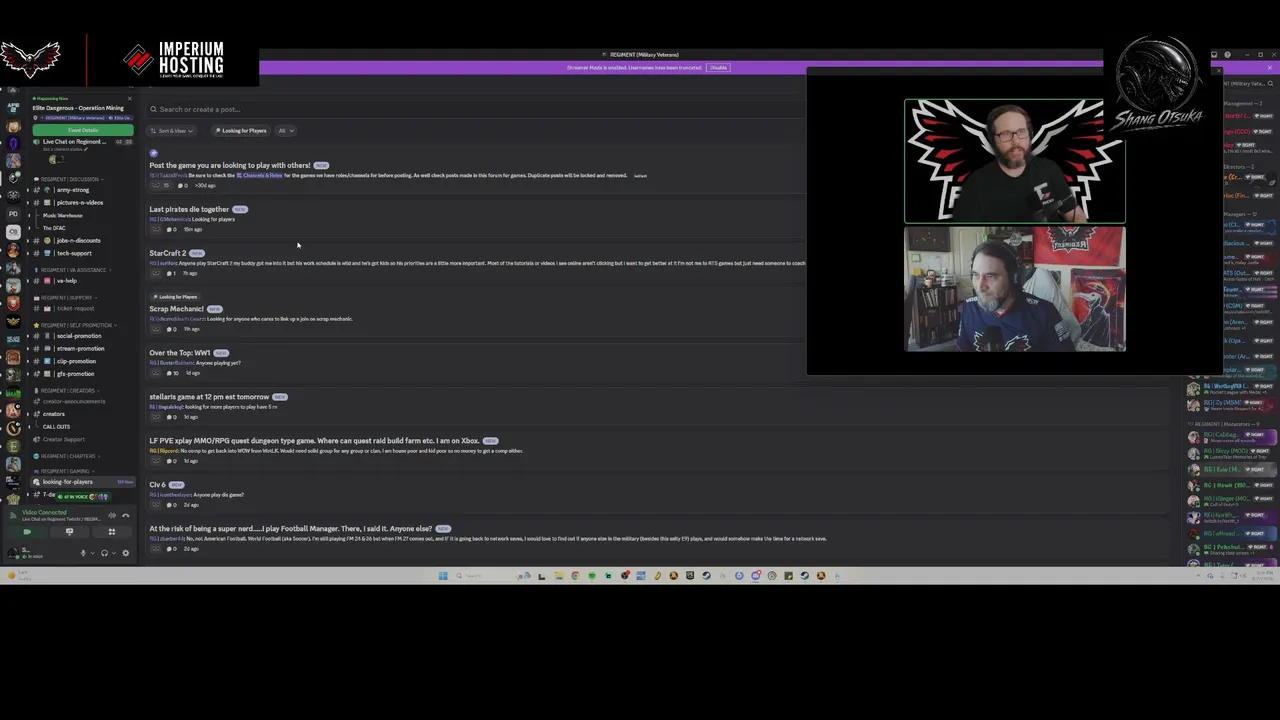The image size is (1280, 720).
Task: Open File Explorer from the taskbar
Action: [558, 576]
